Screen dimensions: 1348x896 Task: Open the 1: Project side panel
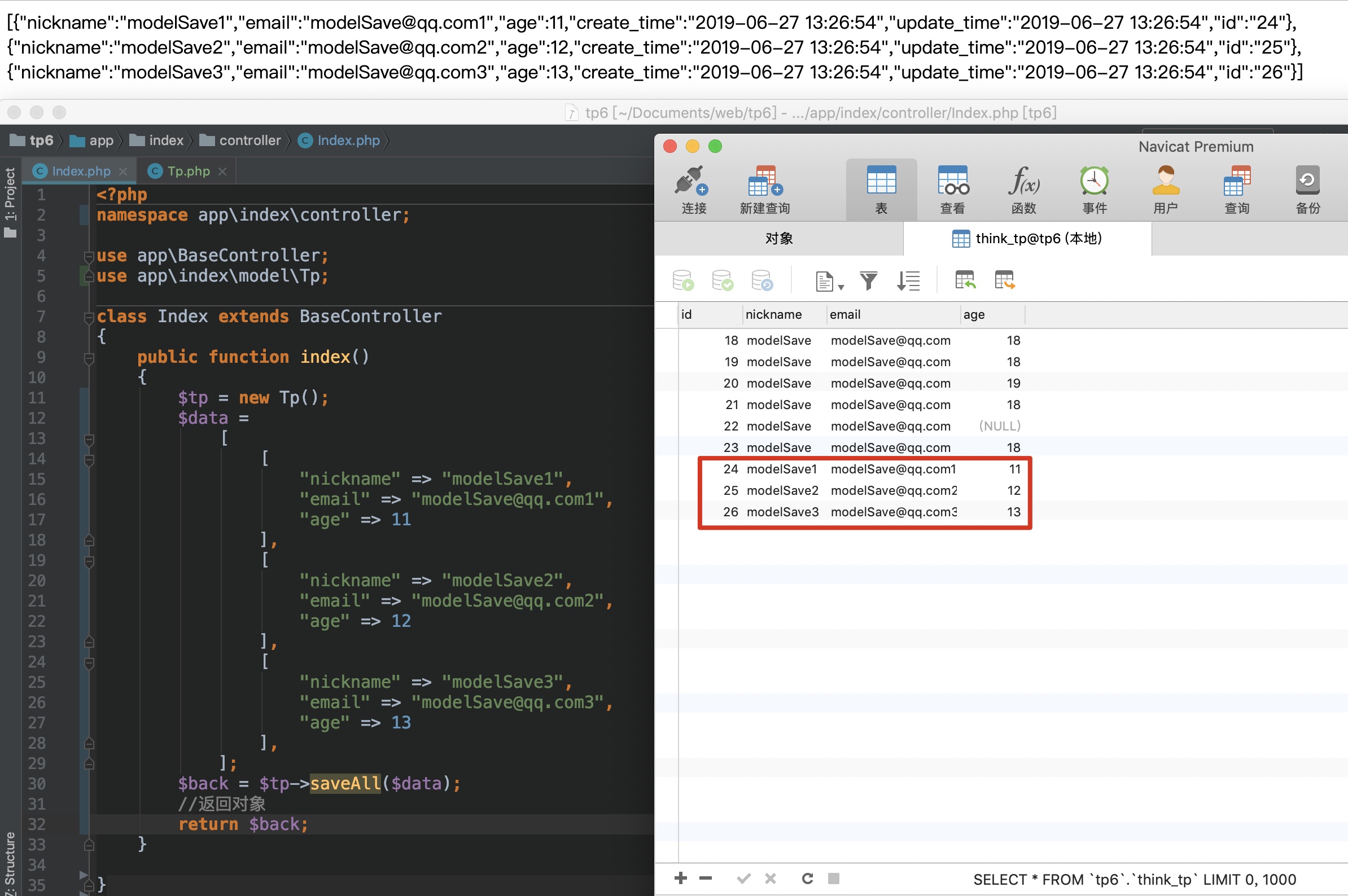[10, 203]
